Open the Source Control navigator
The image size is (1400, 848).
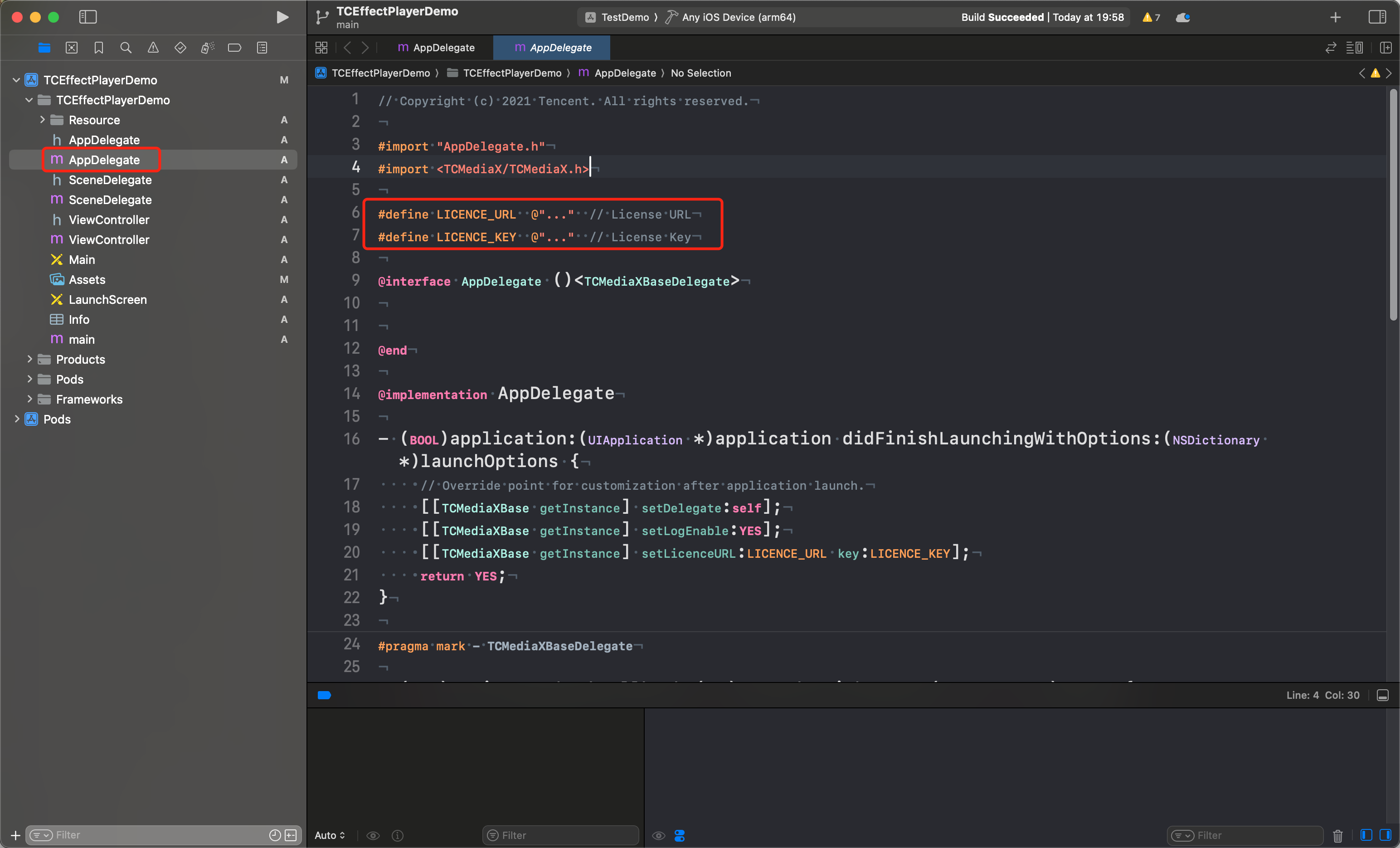click(x=72, y=48)
